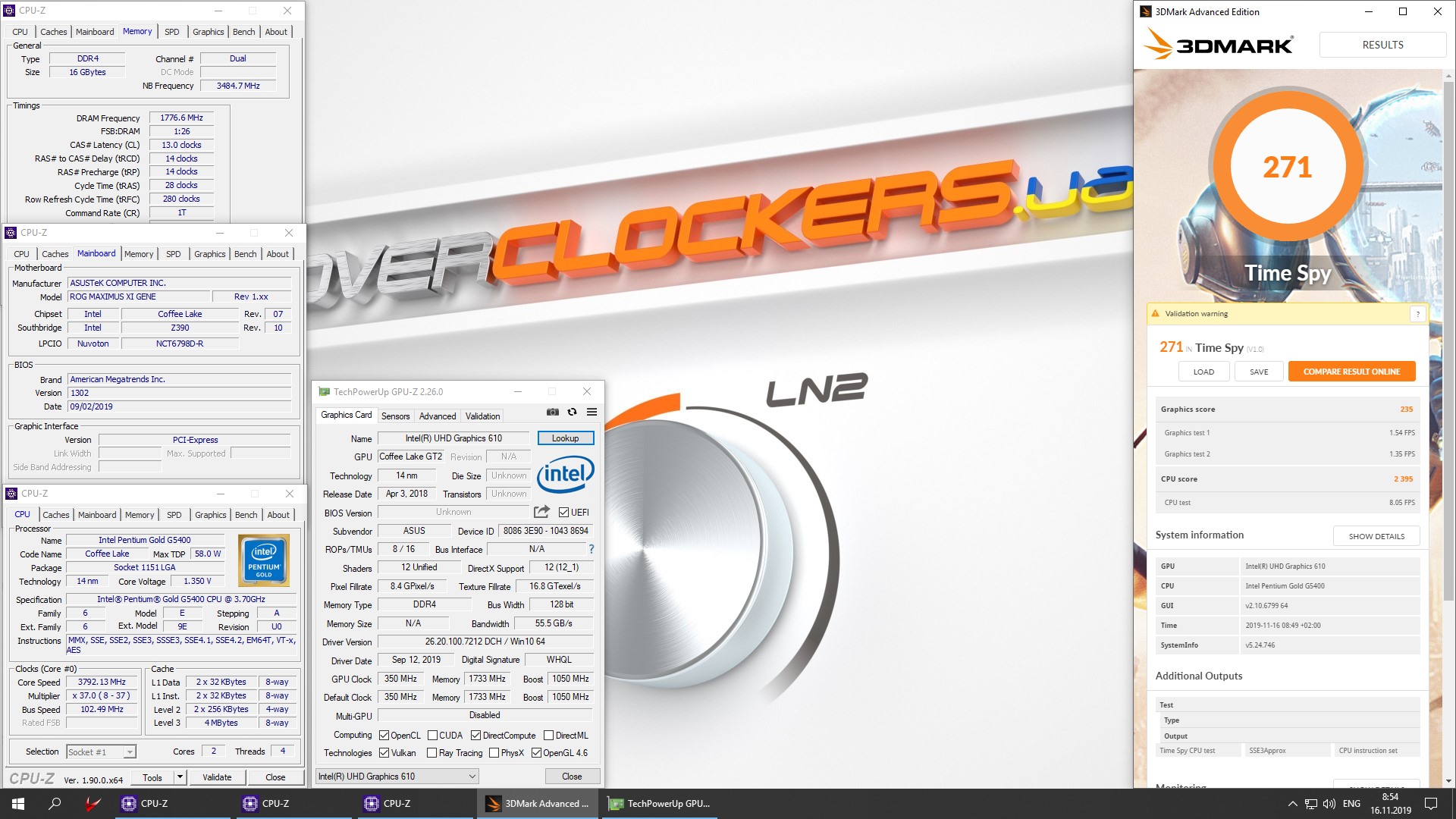Click the network icon in system tray
The image size is (1456, 819).
click(x=1310, y=804)
